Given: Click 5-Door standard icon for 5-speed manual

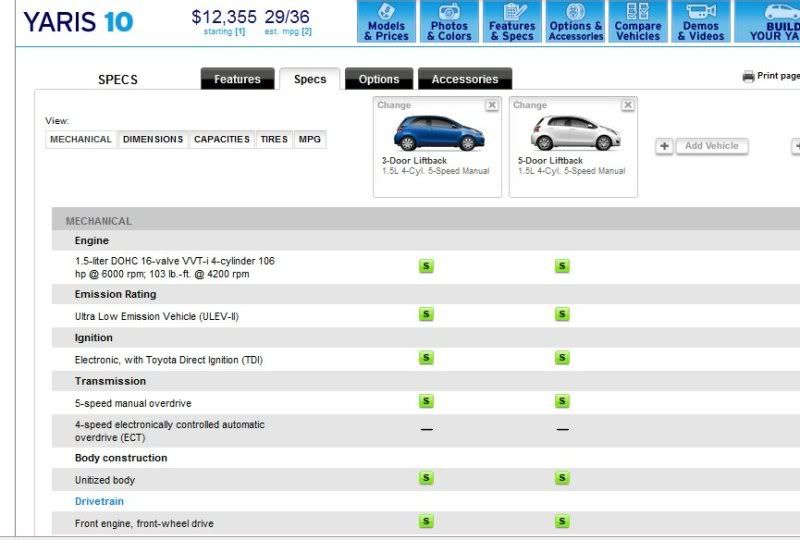Looking at the screenshot, I should click(x=562, y=401).
